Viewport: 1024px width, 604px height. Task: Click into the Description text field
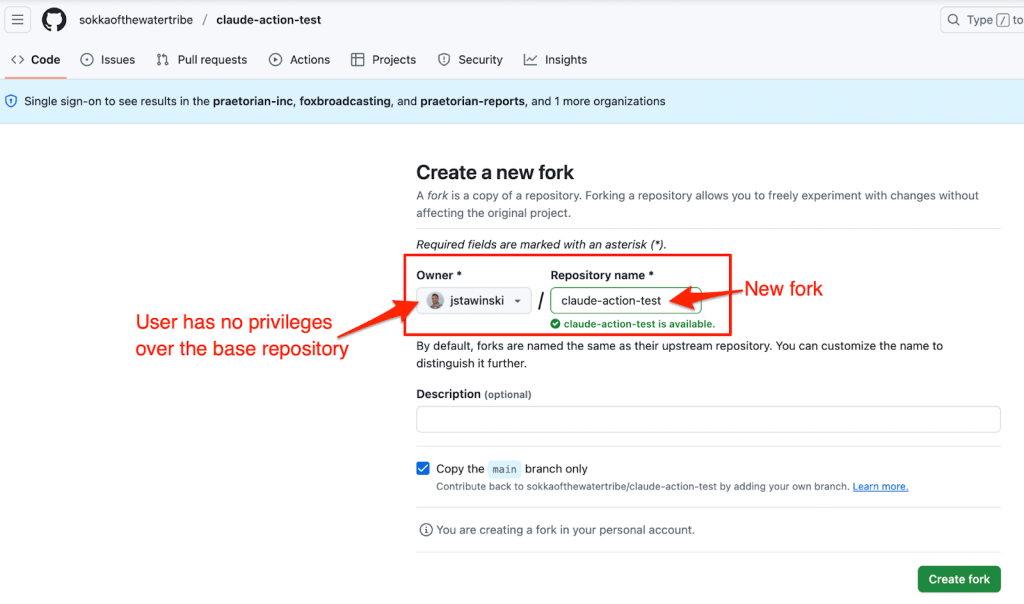click(x=708, y=419)
